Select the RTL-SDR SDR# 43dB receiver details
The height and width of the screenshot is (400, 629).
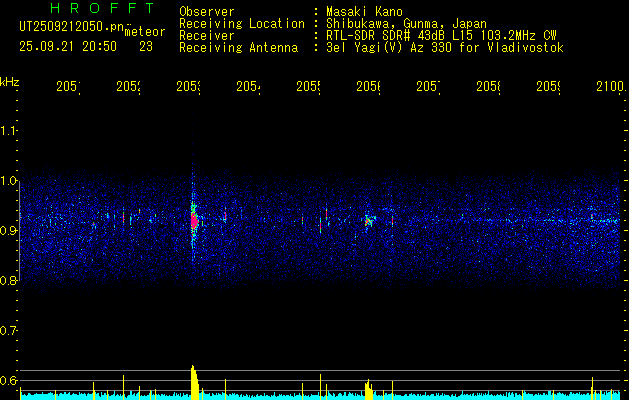point(441,36)
